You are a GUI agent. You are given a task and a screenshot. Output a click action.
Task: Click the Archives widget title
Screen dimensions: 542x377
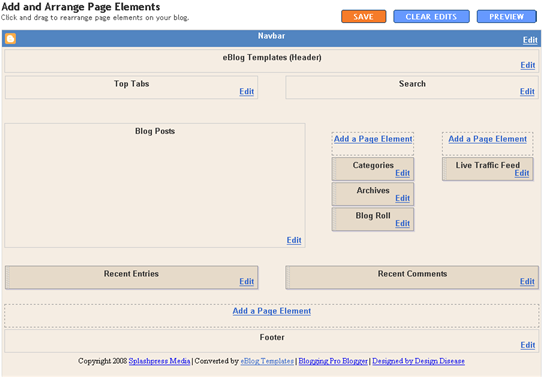[x=373, y=190]
